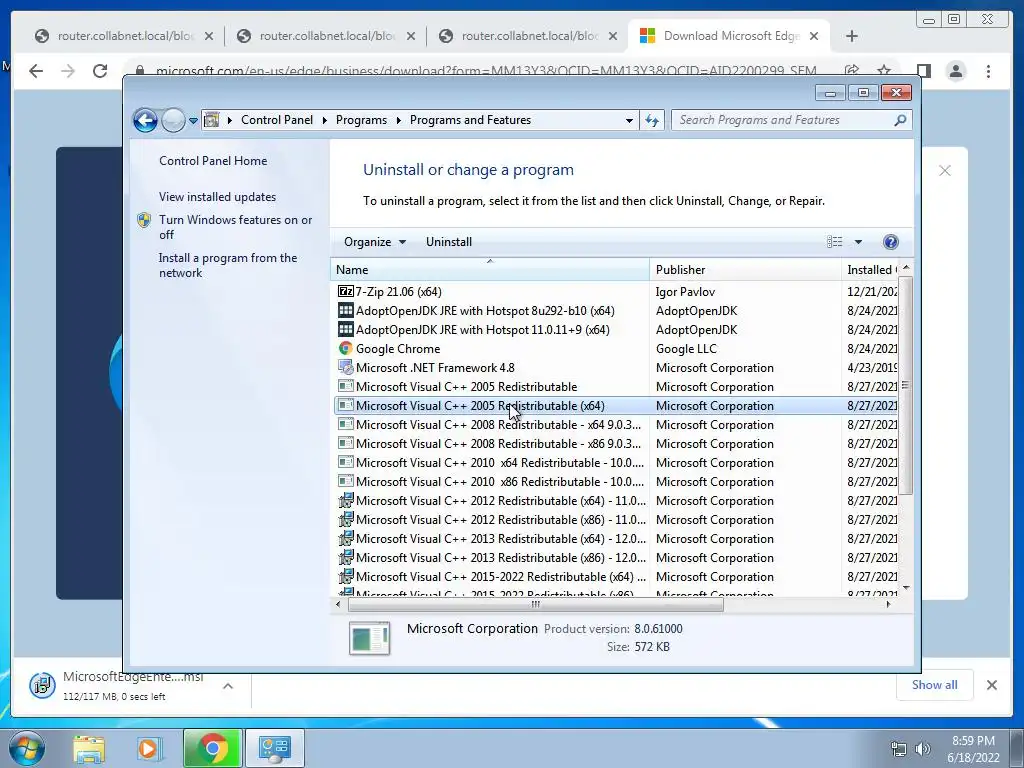Click the change view icon button
This screenshot has width=1024, height=768.
(835, 242)
